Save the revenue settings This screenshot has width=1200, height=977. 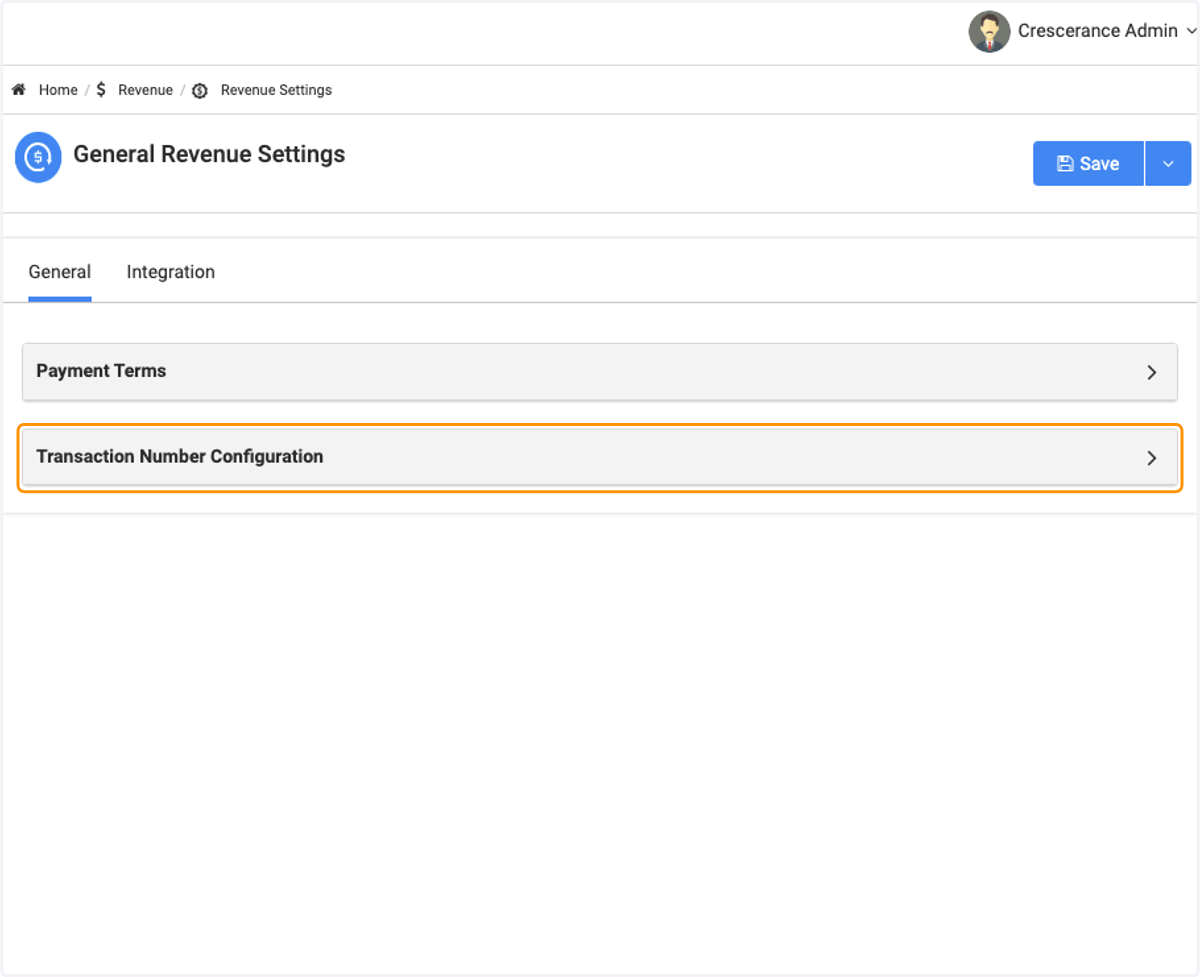pyautogui.click(x=1088, y=163)
